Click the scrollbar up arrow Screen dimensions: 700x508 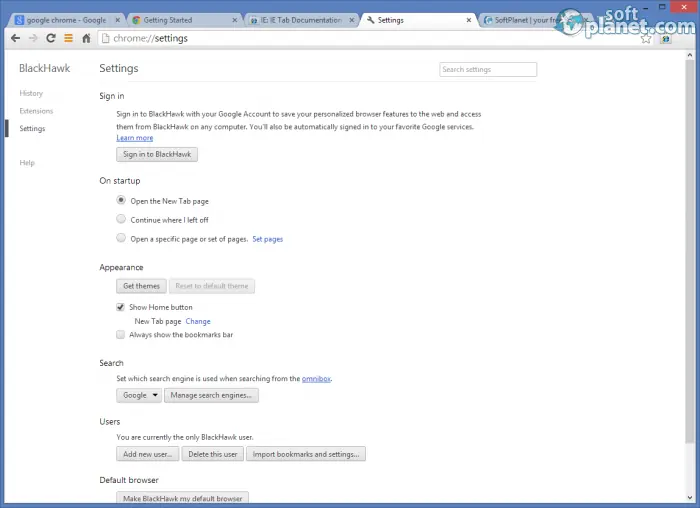pyautogui.click(x=690, y=55)
